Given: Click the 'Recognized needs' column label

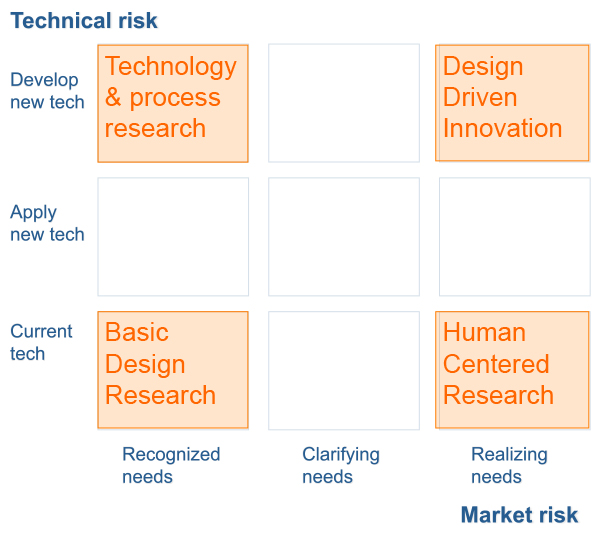Looking at the screenshot, I should click(x=170, y=465).
